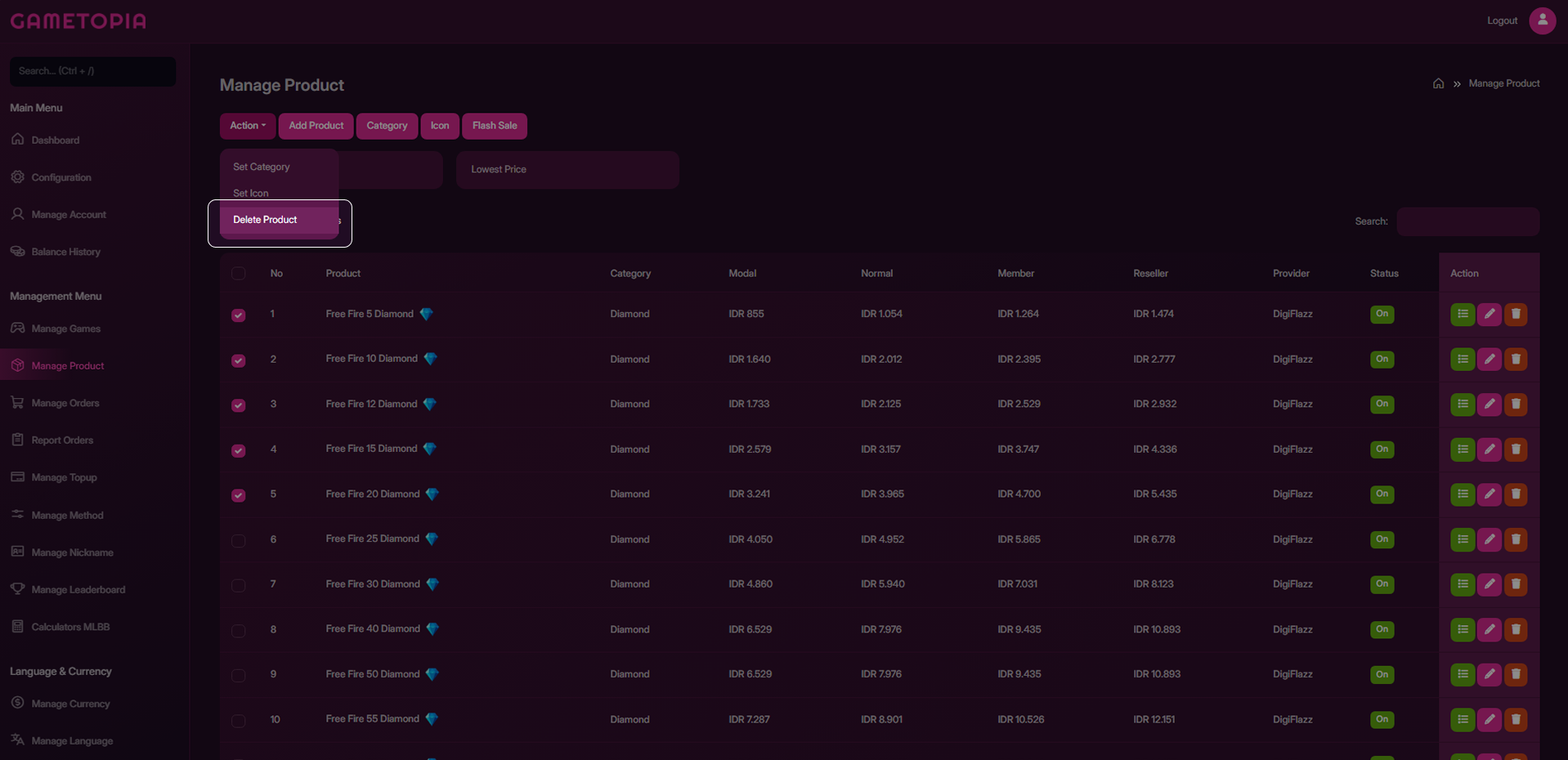Check Free Fire 30 Diamond row
The image size is (1568, 760).
[238, 585]
